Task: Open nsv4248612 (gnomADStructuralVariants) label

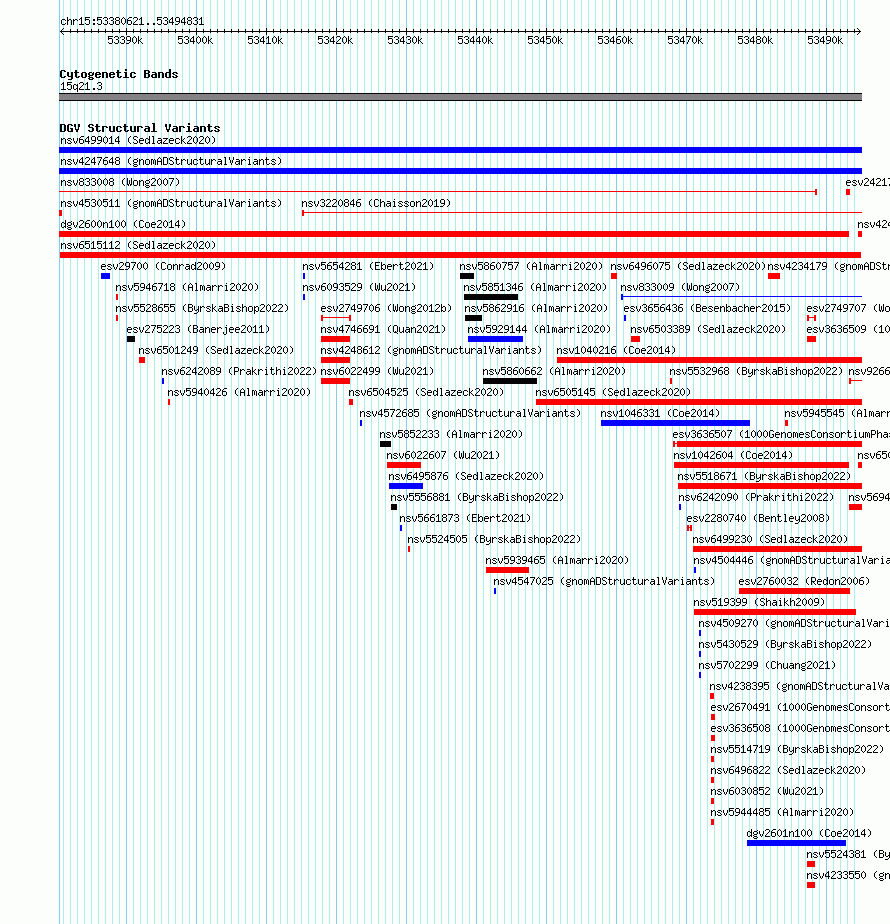Action: point(431,350)
